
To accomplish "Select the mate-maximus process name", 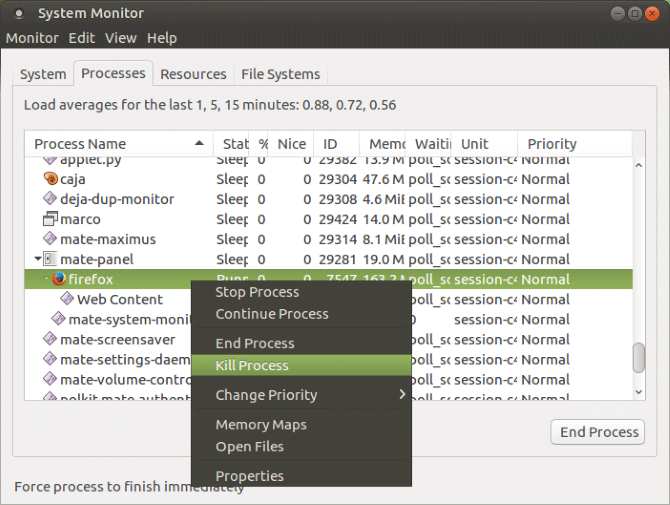I will coord(108,239).
